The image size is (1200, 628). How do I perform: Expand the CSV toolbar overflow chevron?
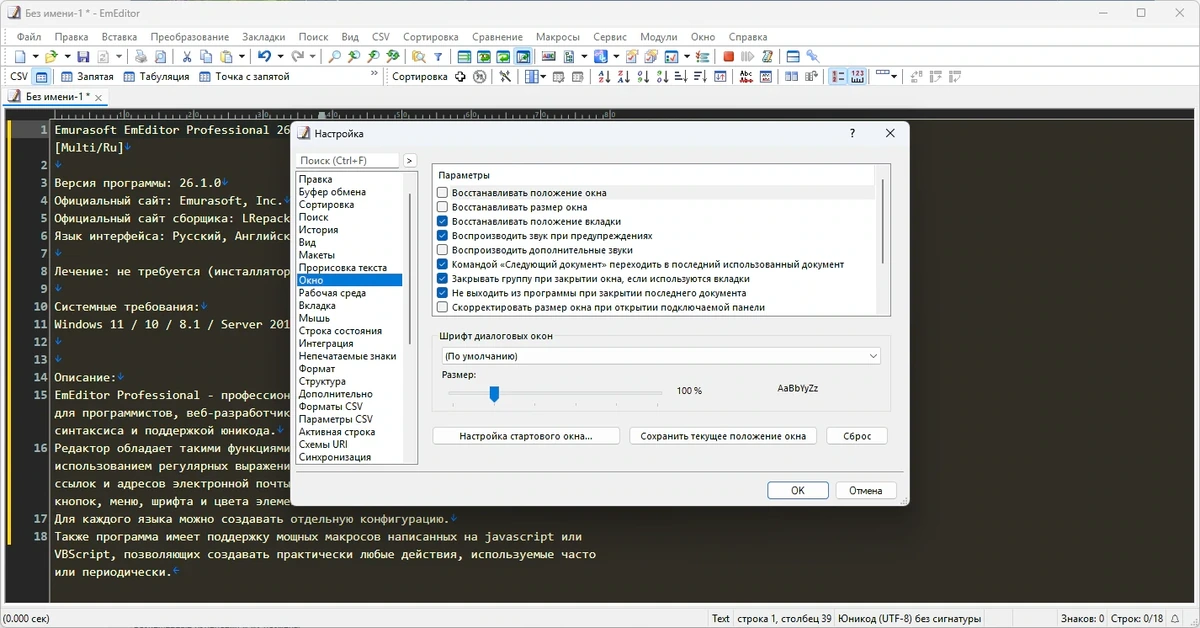[374, 73]
